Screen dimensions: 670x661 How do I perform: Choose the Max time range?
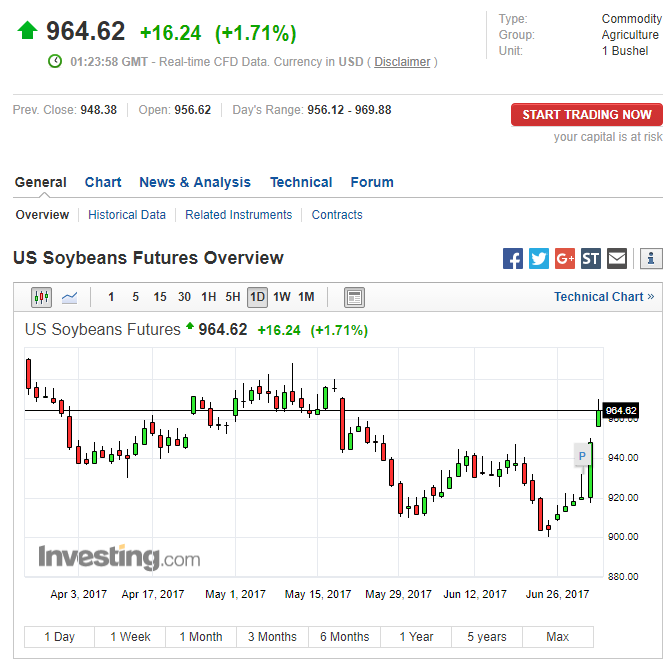click(557, 637)
